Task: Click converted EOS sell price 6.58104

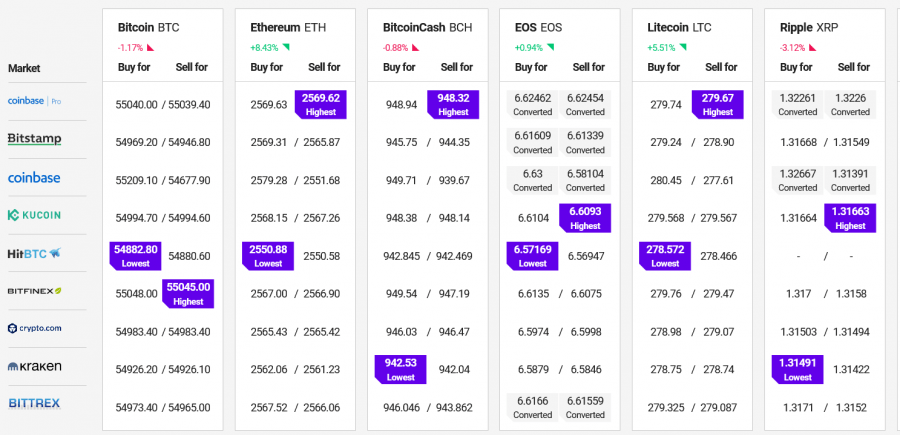Action: coord(585,180)
